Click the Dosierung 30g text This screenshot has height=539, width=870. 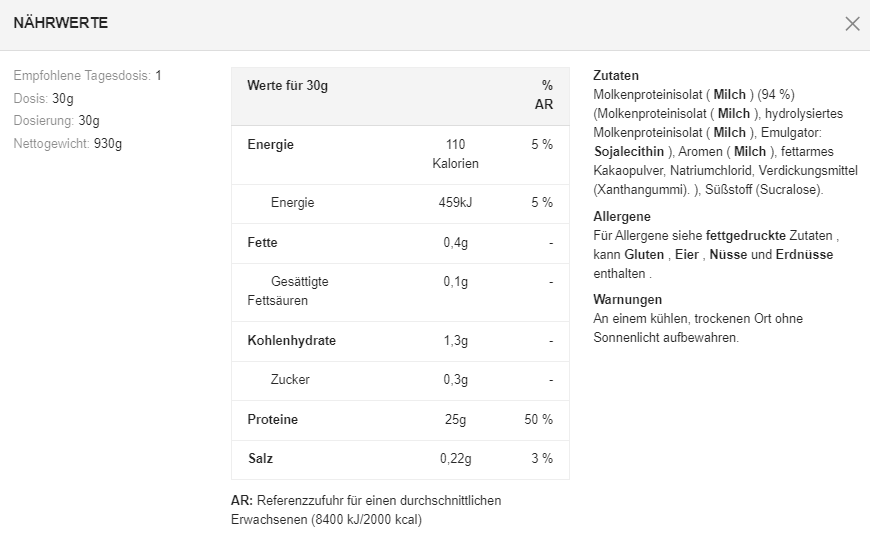(x=57, y=121)
